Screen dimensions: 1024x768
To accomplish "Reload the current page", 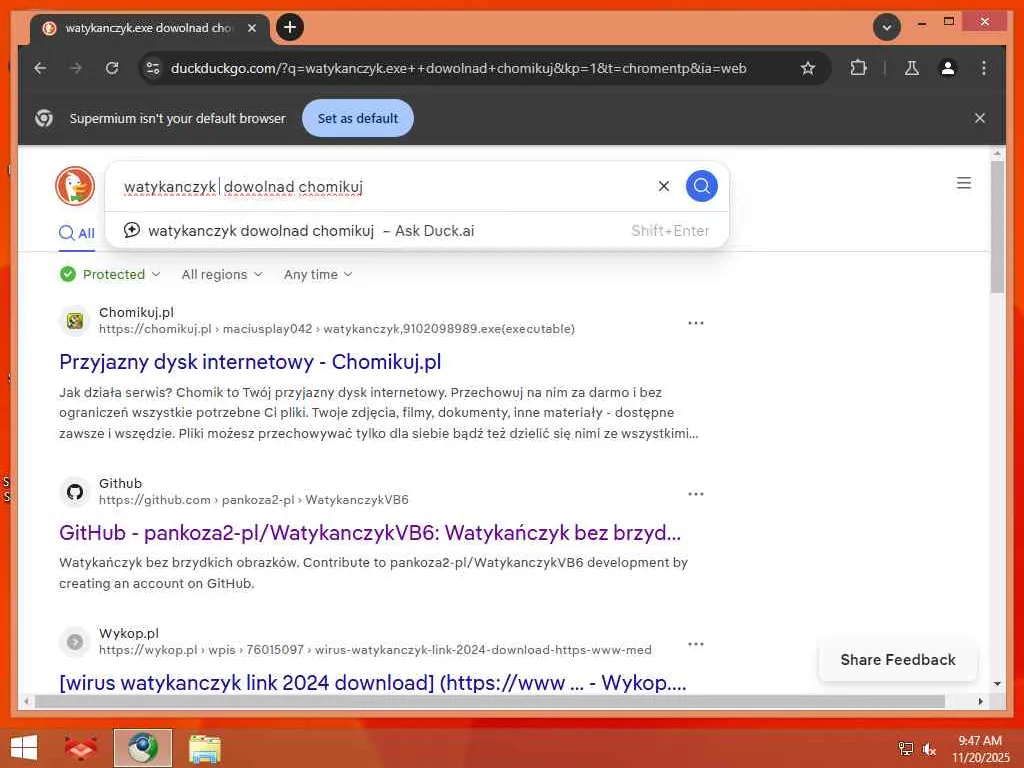I will (112, 68).
